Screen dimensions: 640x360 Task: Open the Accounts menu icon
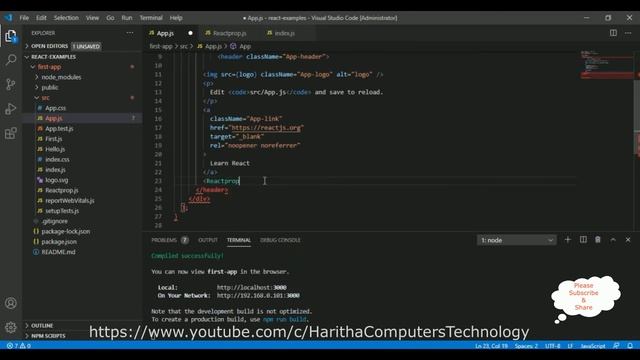11,303
